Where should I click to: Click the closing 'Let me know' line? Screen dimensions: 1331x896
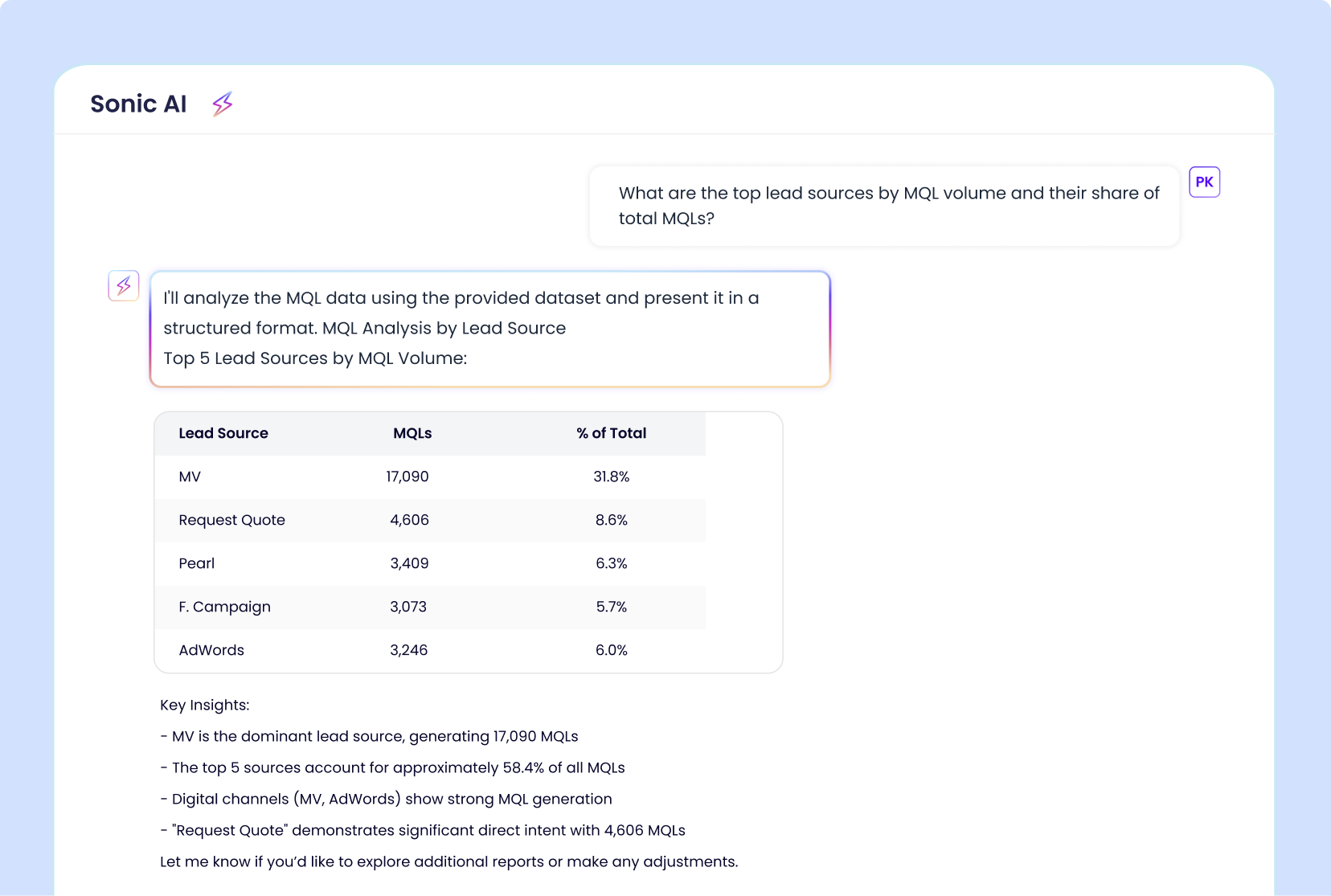[448, 861]
